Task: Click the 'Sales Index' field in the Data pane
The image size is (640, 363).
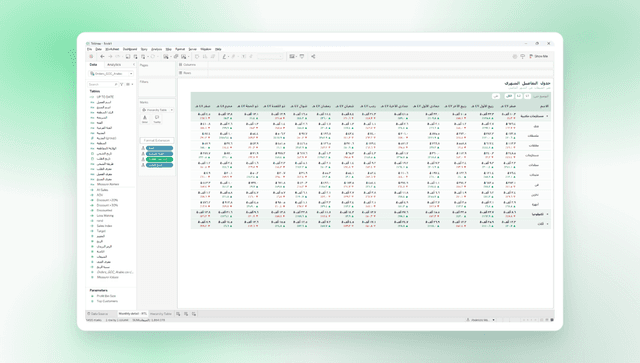Action: pos(104,226)
